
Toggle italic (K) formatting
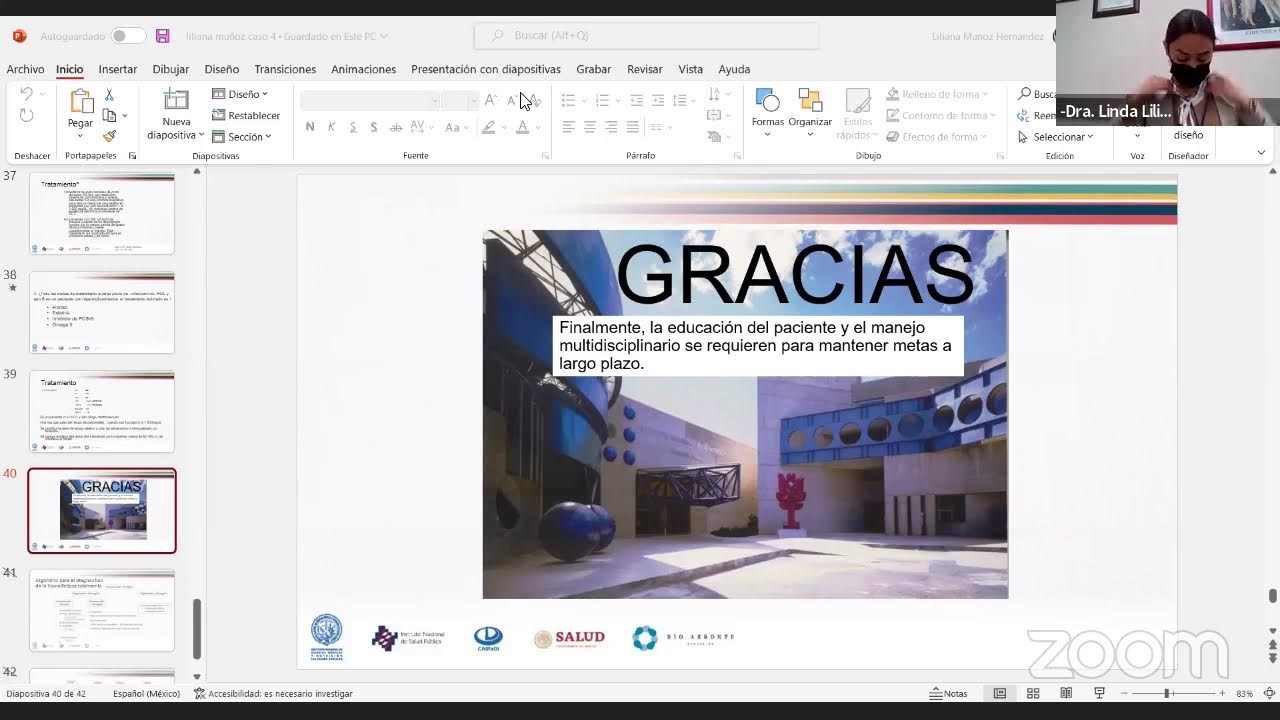coord(331,127)
